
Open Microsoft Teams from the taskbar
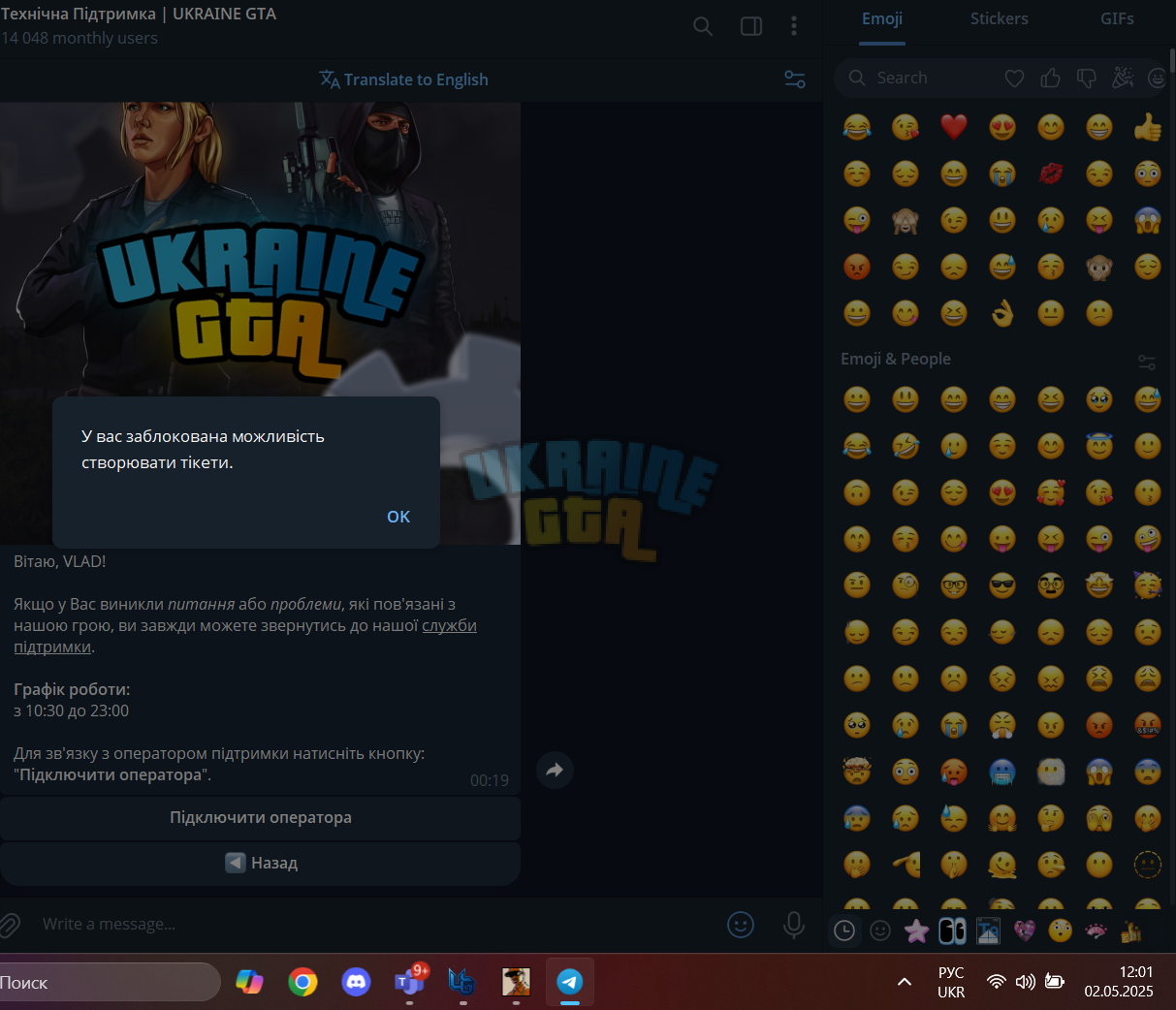coord(410,982)
